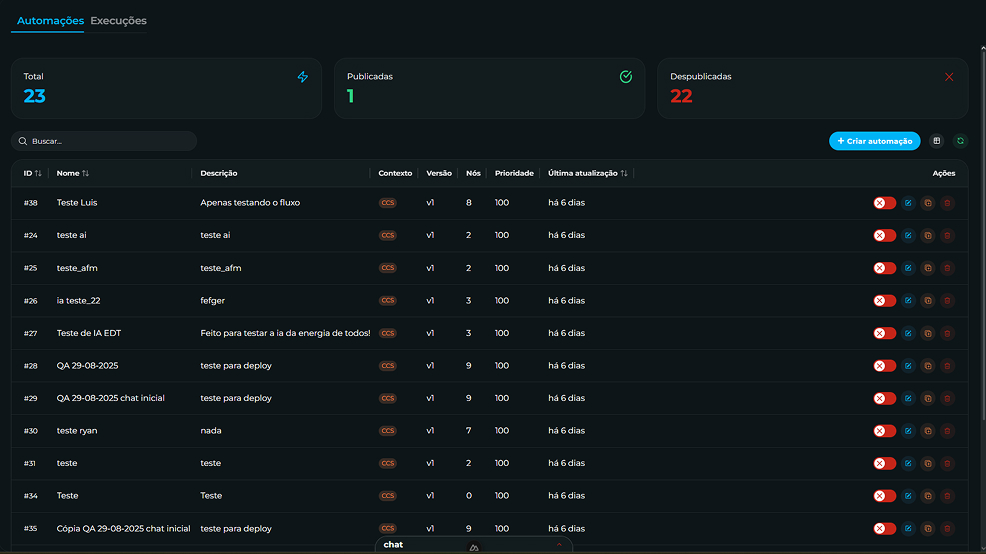Image resolution: width=986 pixels, height=554 pixels.
Task: Delete the teste_afm automation
Action: click(947, 268)
